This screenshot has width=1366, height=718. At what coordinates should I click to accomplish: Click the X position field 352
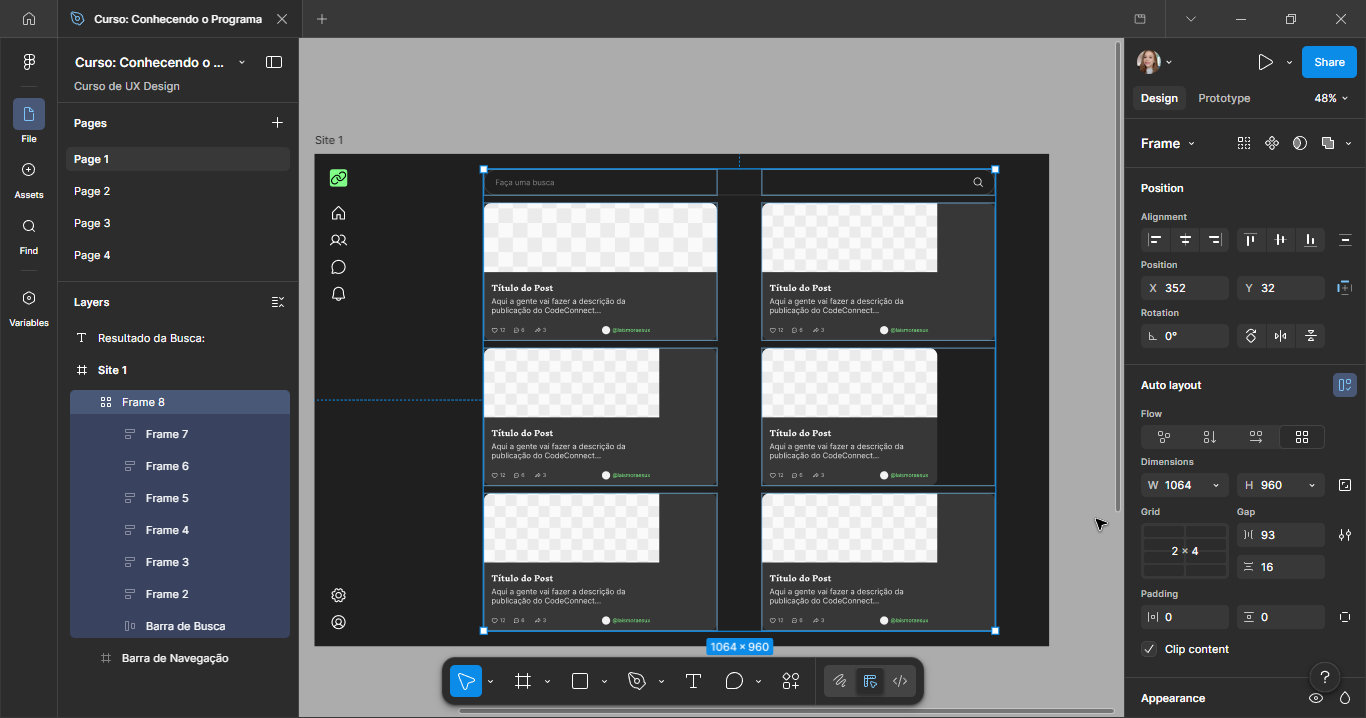tap(1185, 288)
